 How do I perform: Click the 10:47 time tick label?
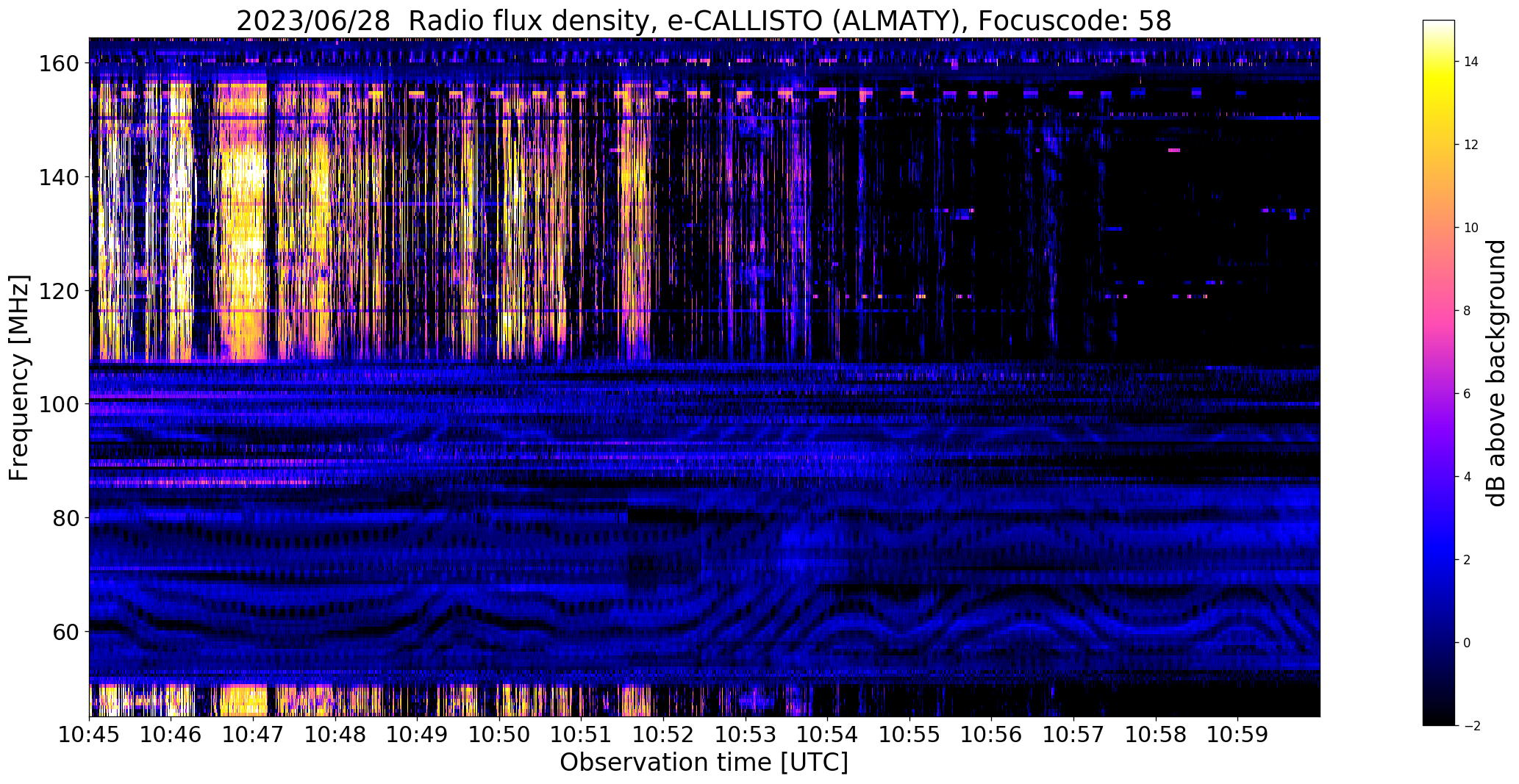254,734
